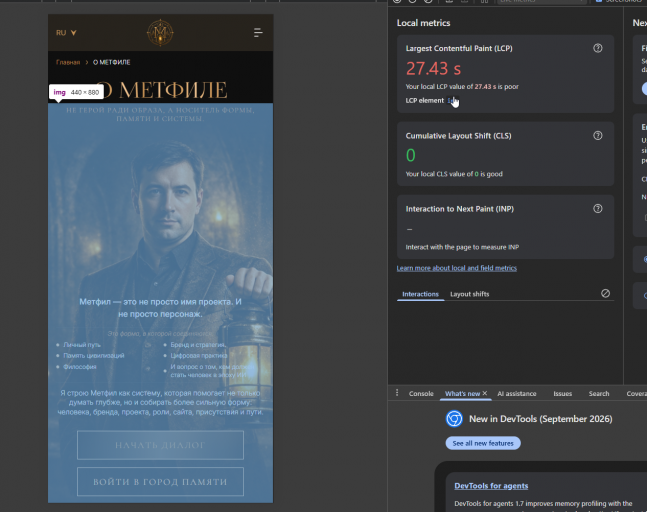This screenshot has height=512, width=647.
Task: Open the drawer's three-dot menu
Action: [397, 393]
